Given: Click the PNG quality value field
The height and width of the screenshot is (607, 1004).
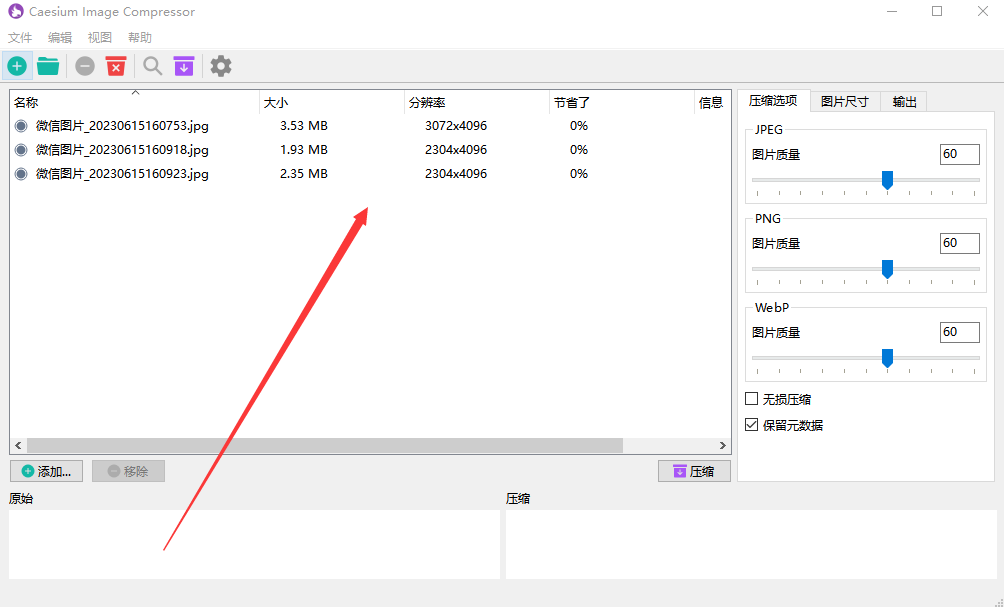Looking at the screenshot, I should click(959, 243).
